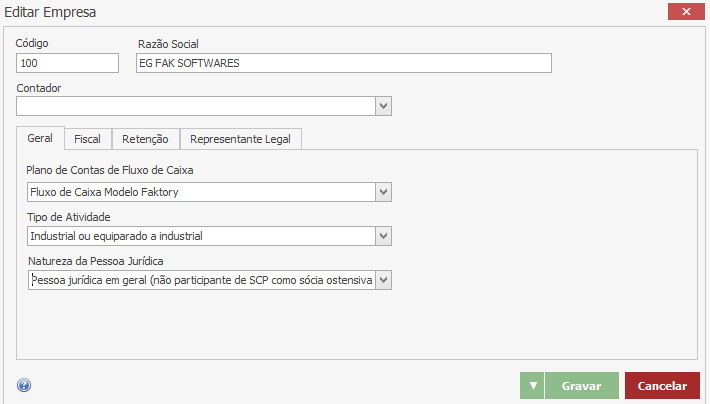Viewport: 710px width, 404px height.
Task: Select the Representante Legal tab
Action: (241, 139)
